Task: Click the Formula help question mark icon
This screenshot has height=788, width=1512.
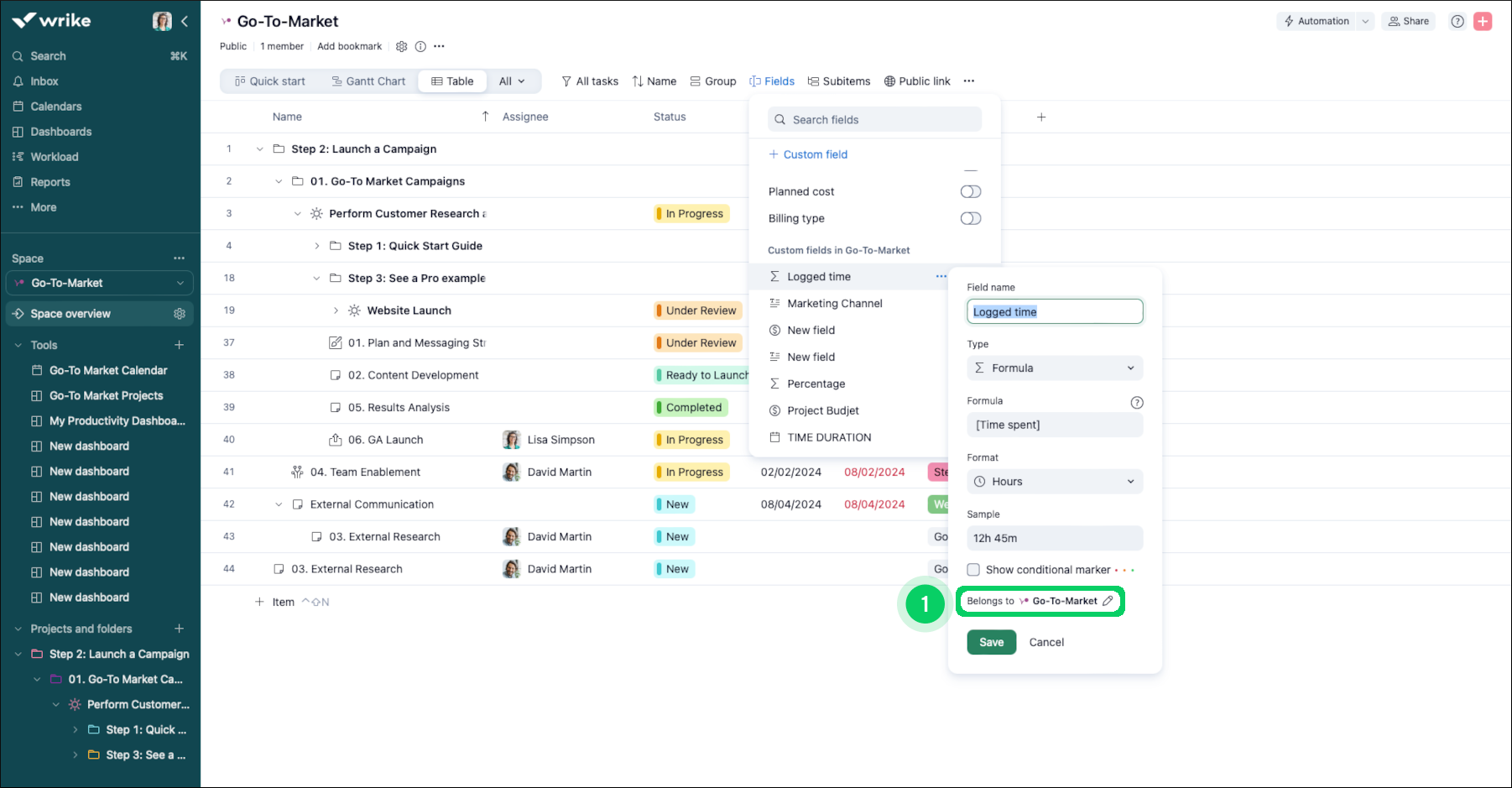Action: (x=1136, y=402)
